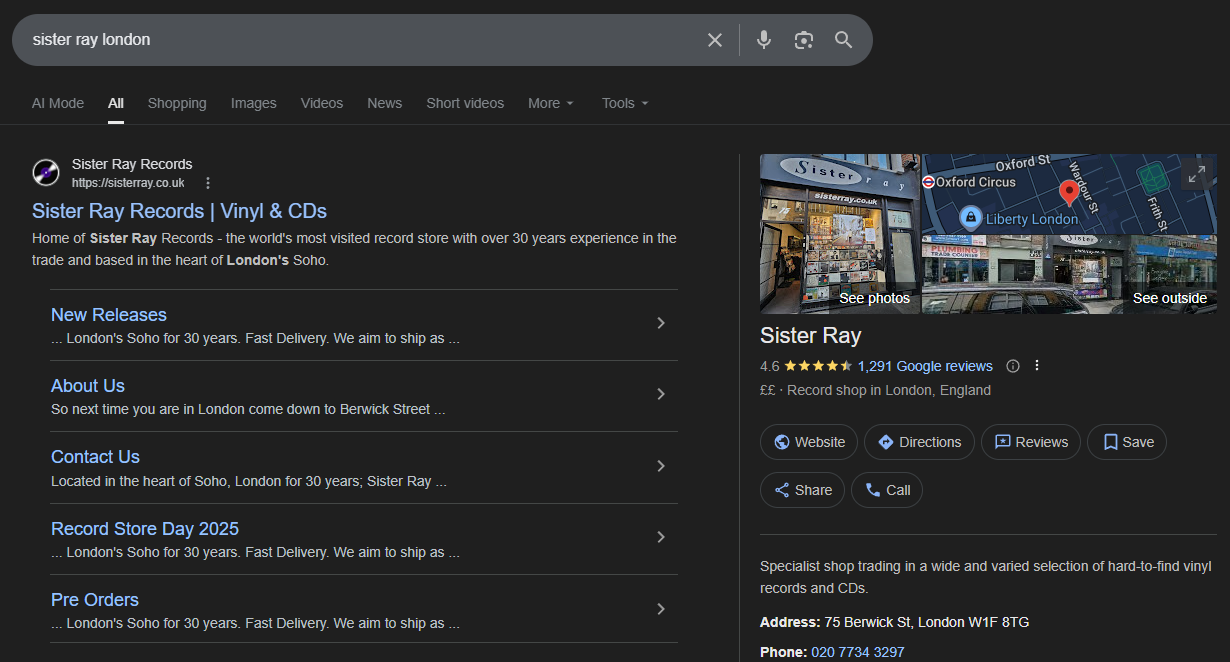This screenshot has width=1230, height=662.
Task: Click the 4.6 star rating stars
Action: pyautogui.click(x=817, y=365)
